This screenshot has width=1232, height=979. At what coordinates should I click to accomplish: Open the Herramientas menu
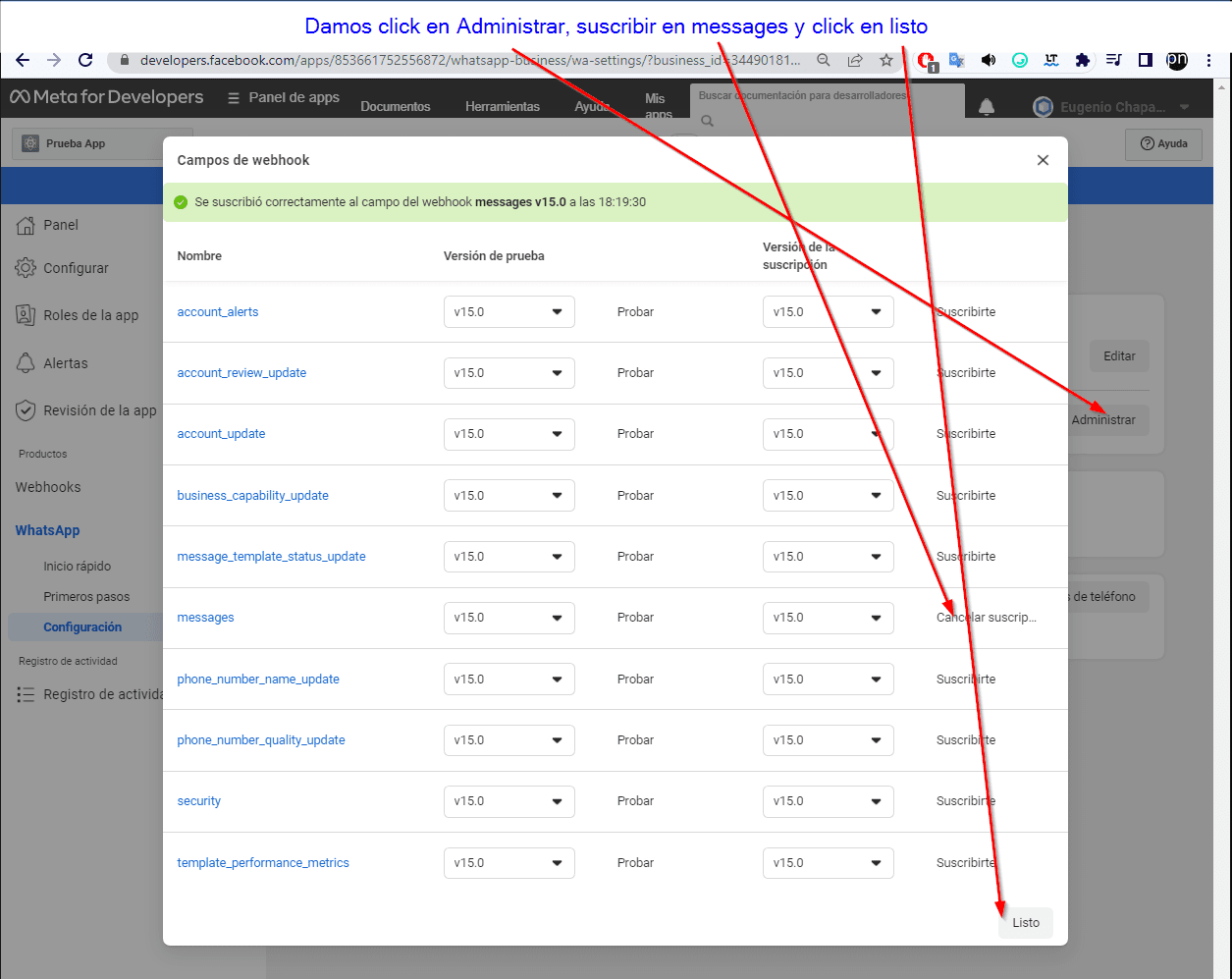(x=502, y=106)
